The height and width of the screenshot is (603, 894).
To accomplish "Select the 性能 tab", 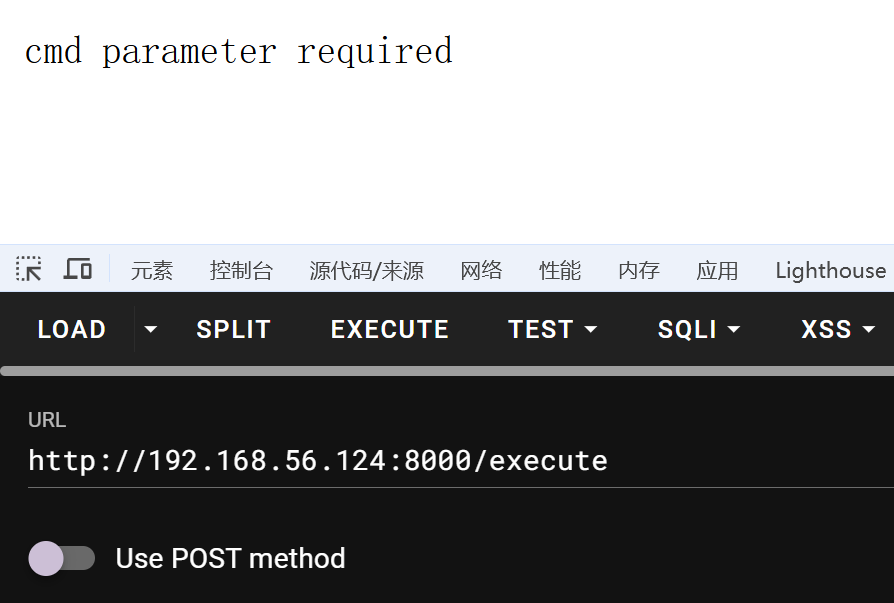I will pos(560,270).
